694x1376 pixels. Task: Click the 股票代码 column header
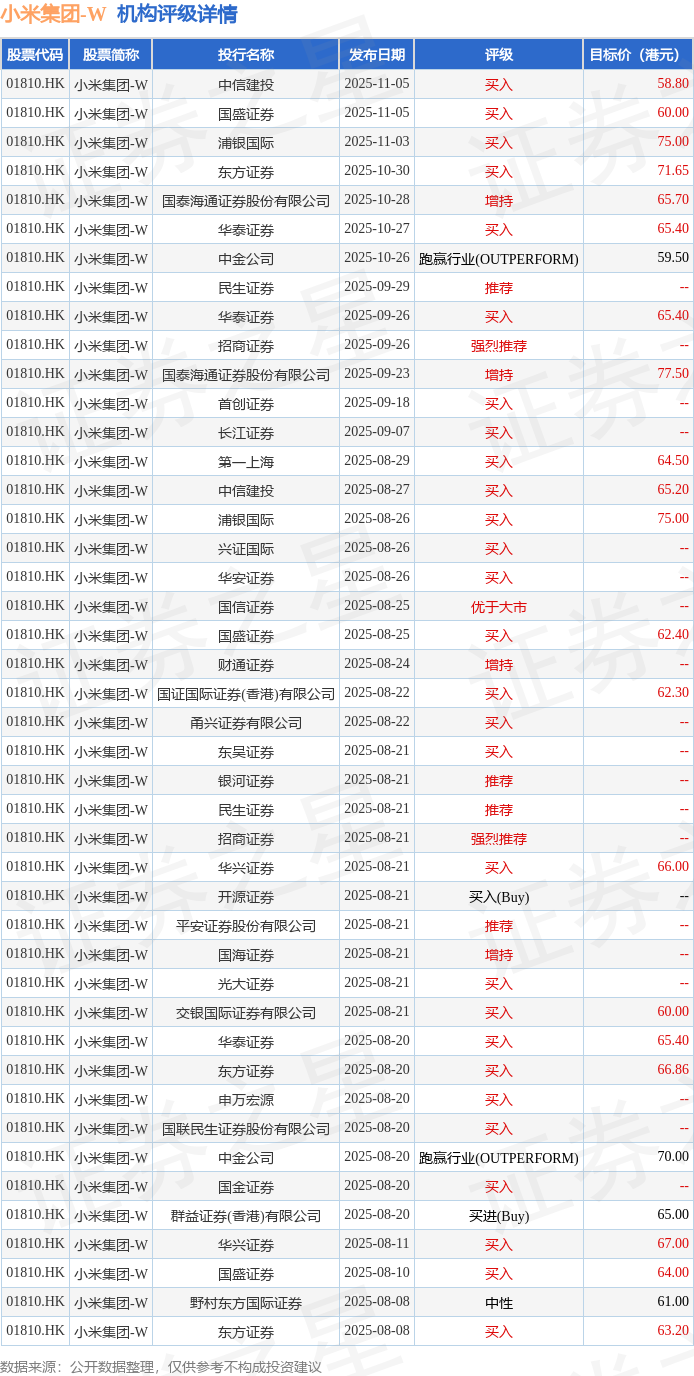tap(35, 55)
